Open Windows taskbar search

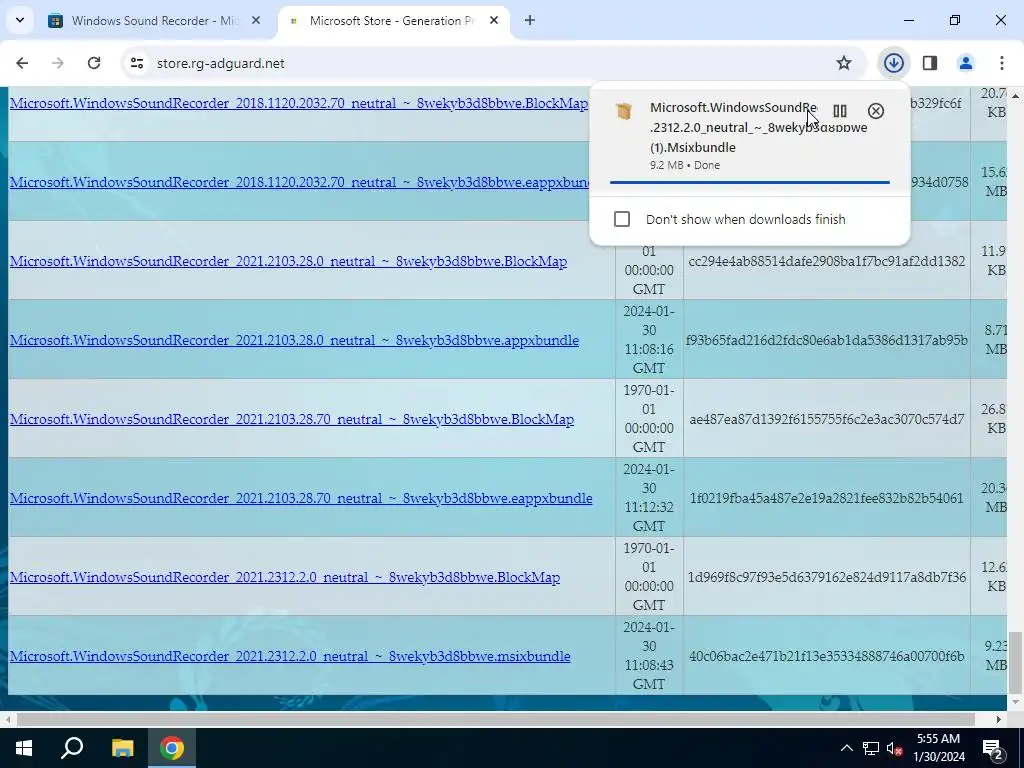(x=72, y=748)
